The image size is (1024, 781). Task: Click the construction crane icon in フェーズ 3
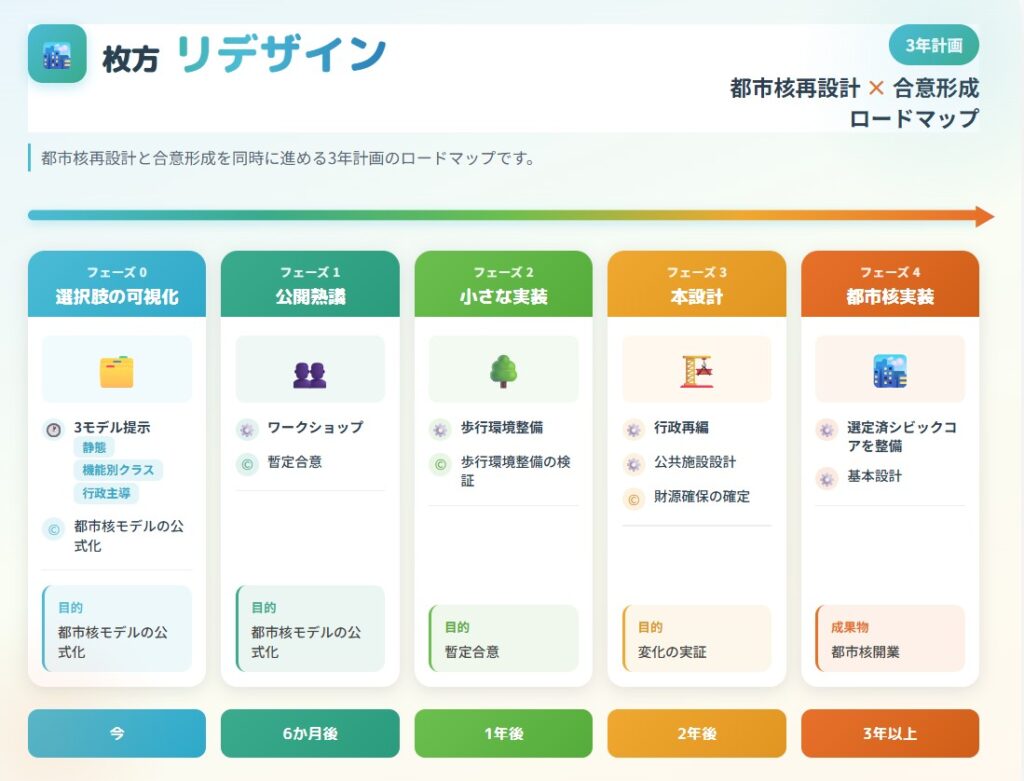[x=696, y=371]
